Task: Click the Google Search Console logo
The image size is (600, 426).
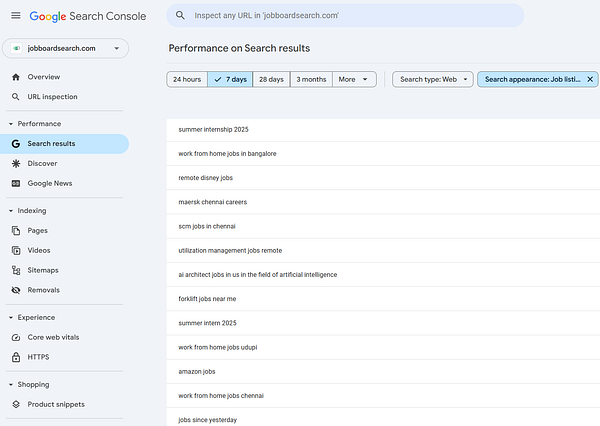Action: pyautogui.click(x=88, y=16)
